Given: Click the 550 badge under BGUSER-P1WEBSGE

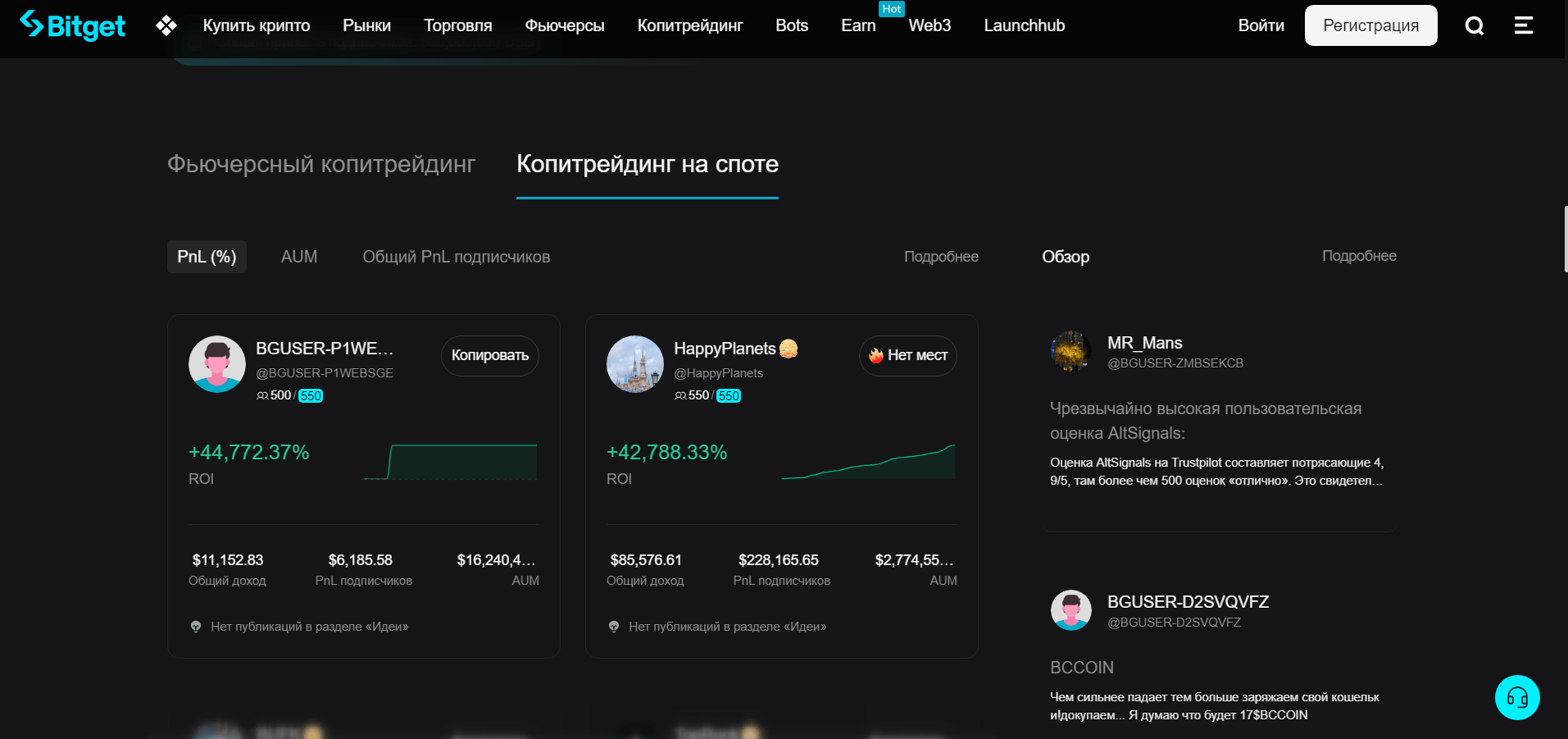Looking at the screenshot, I should tap(311, 396).
